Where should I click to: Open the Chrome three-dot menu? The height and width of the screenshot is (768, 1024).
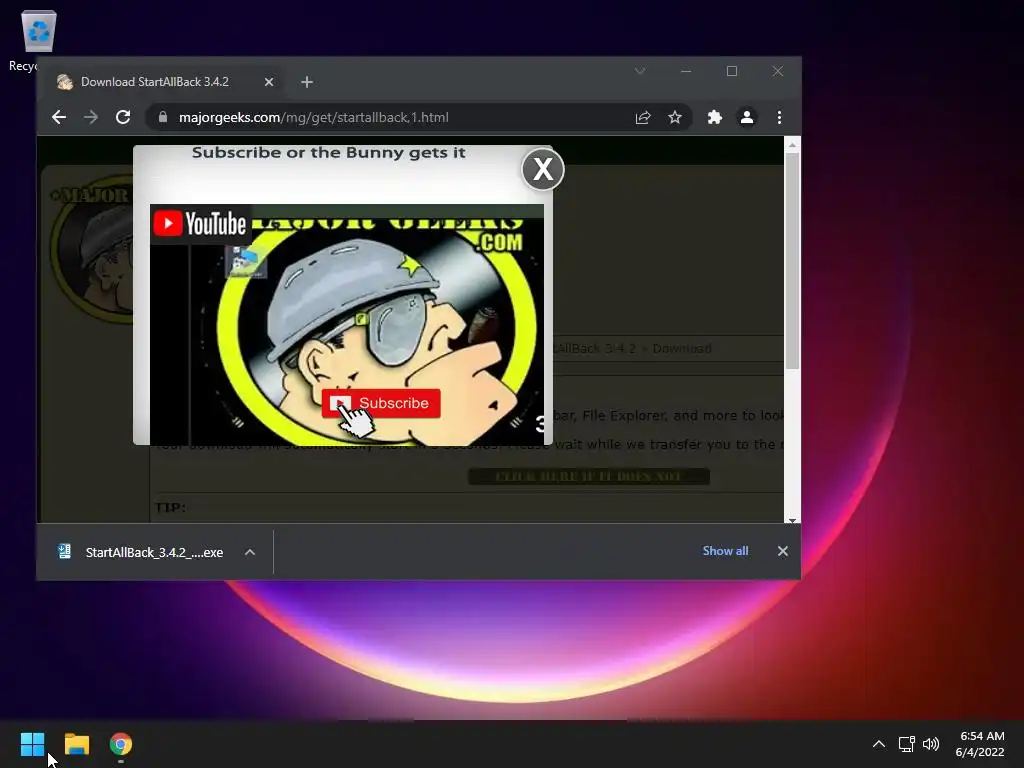(x=779, y=118)
